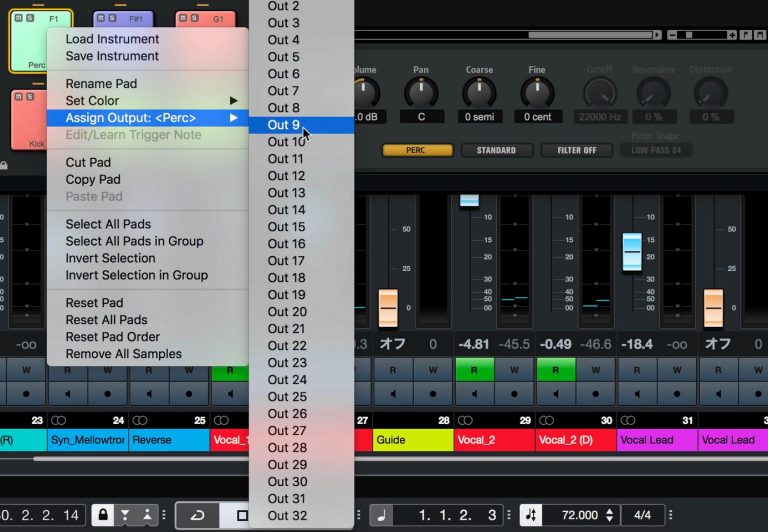Click the transport stop button
Viewport: 768px width, 532px height.
(242, 515)
